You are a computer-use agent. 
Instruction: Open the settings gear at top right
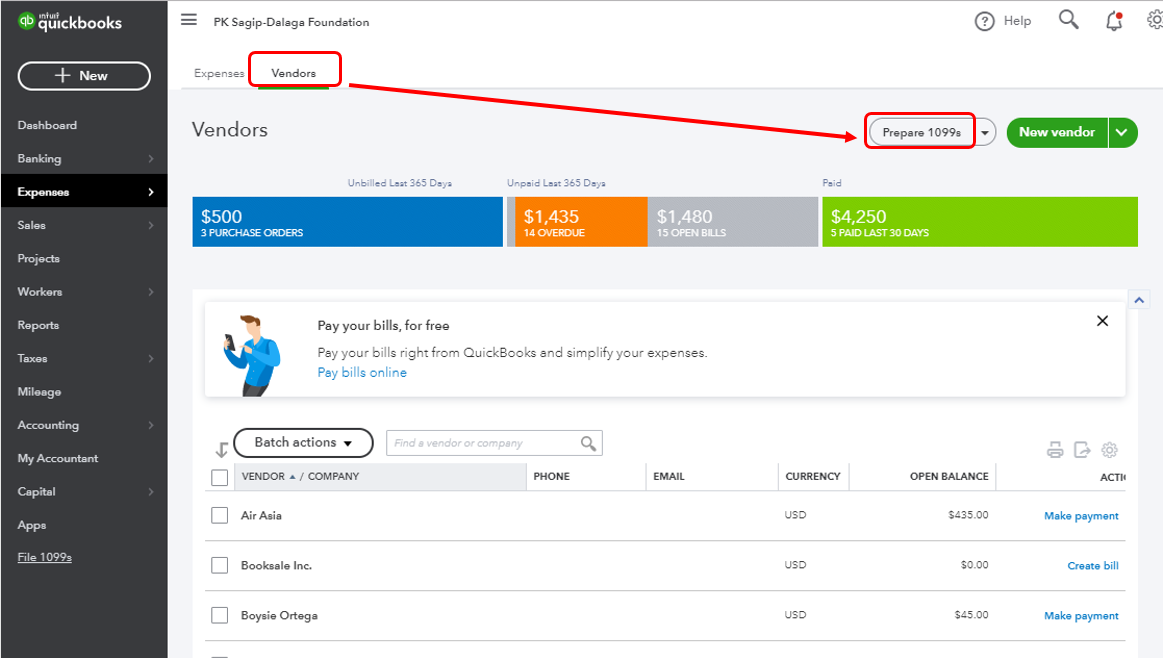pos(1155,20)
